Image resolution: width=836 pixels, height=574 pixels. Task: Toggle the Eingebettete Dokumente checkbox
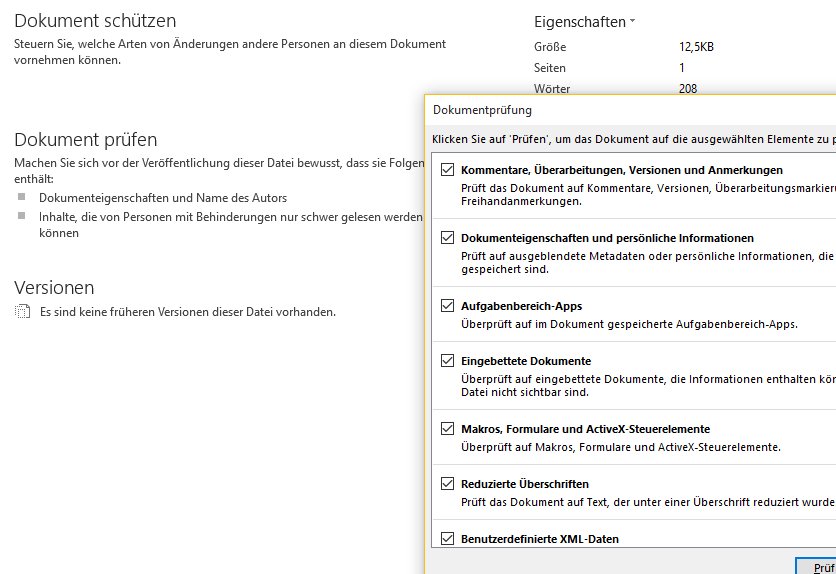coord(447,361)
